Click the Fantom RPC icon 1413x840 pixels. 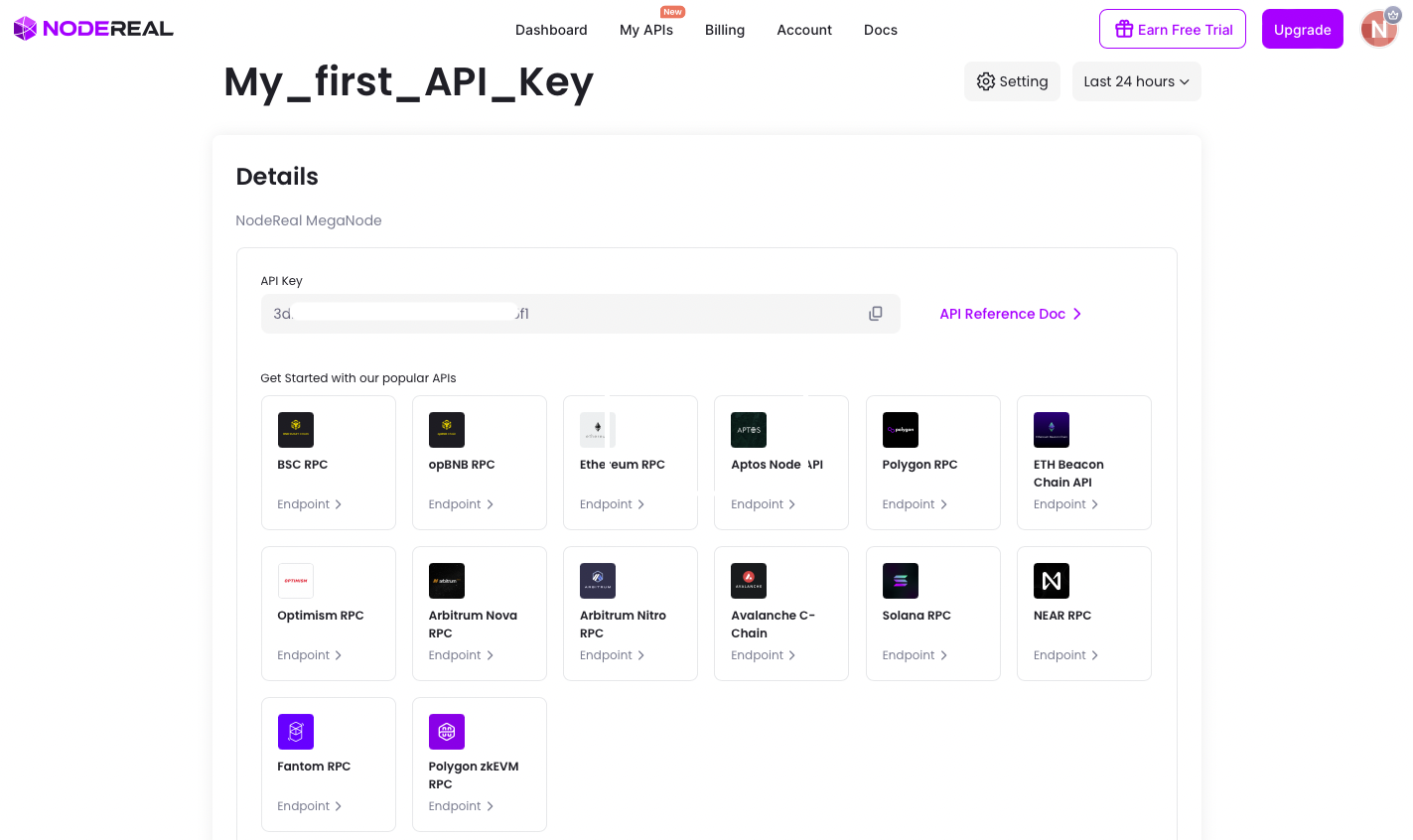(296, 732)
